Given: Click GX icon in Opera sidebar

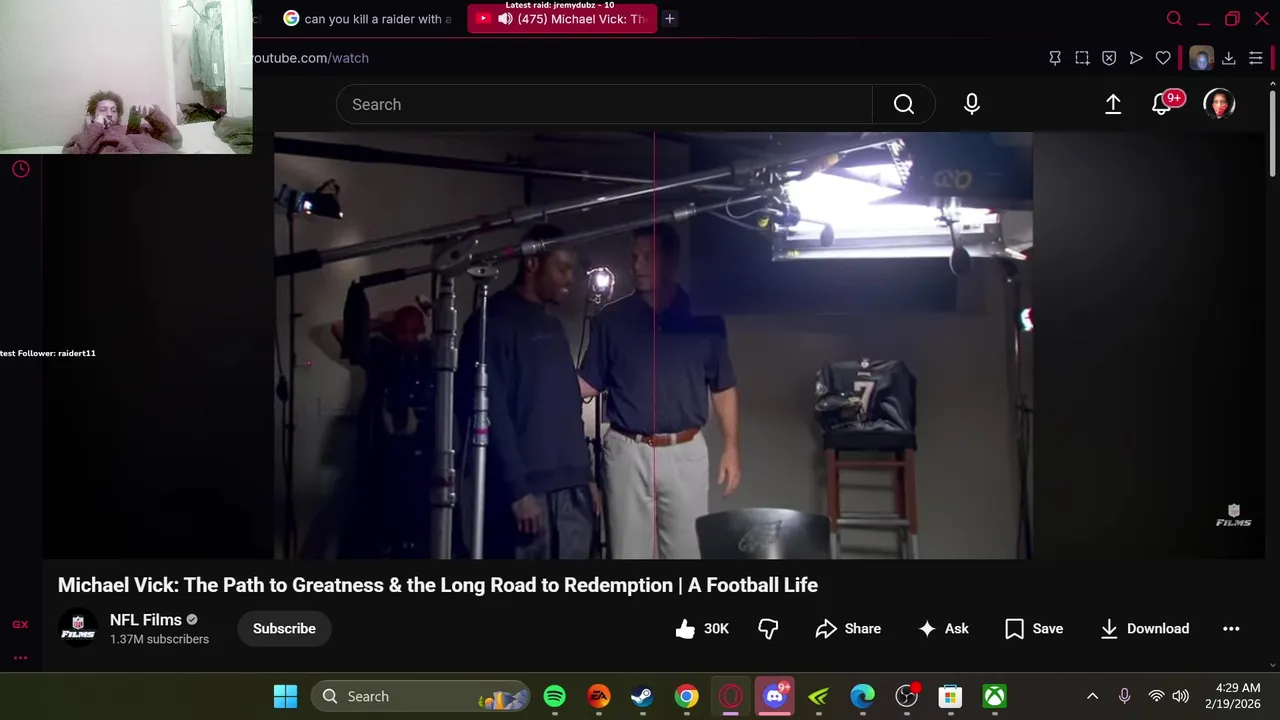Looking at the screenshot, I should 20,624.
